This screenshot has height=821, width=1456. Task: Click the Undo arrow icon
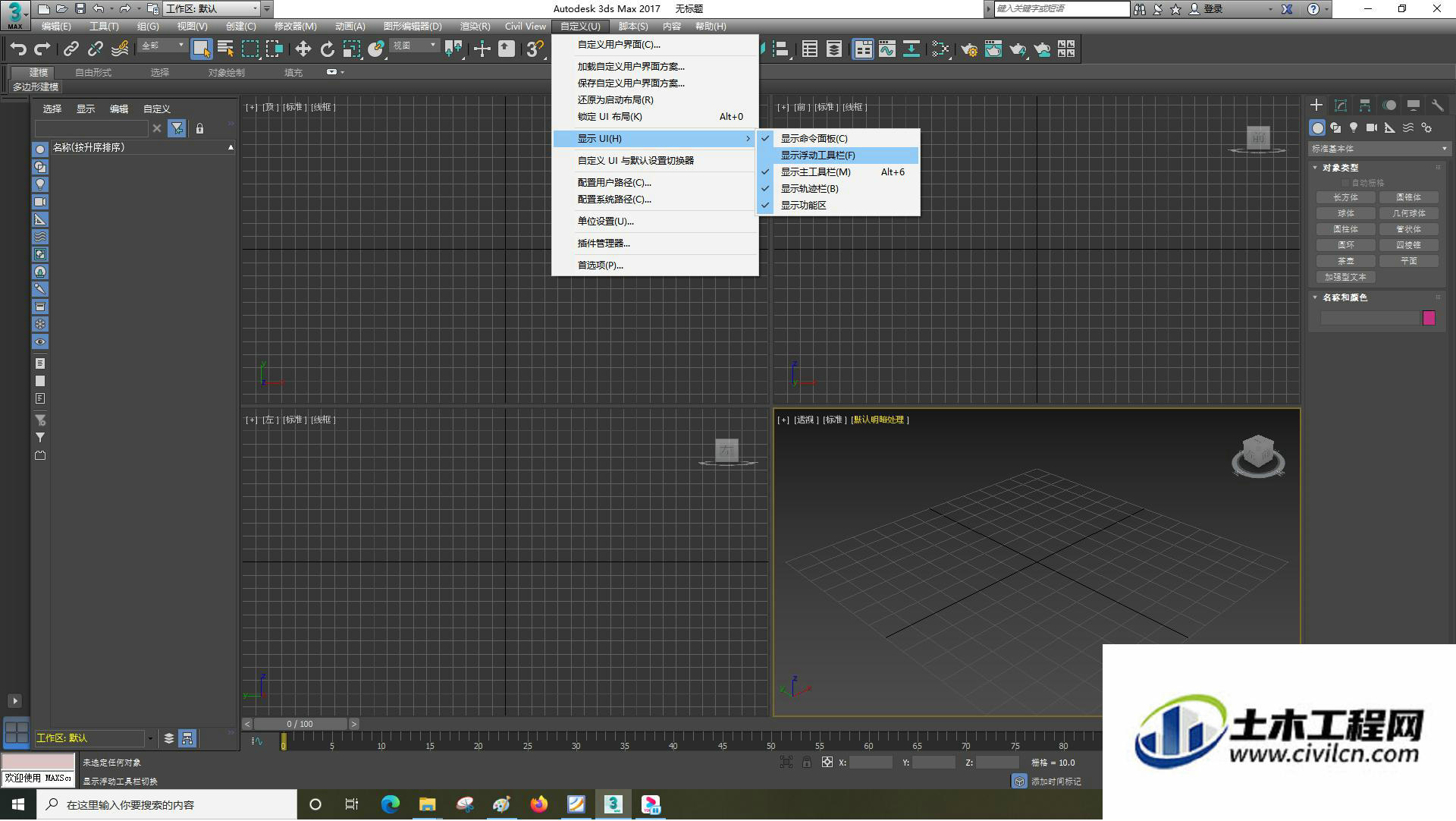[x=18, y=49]
